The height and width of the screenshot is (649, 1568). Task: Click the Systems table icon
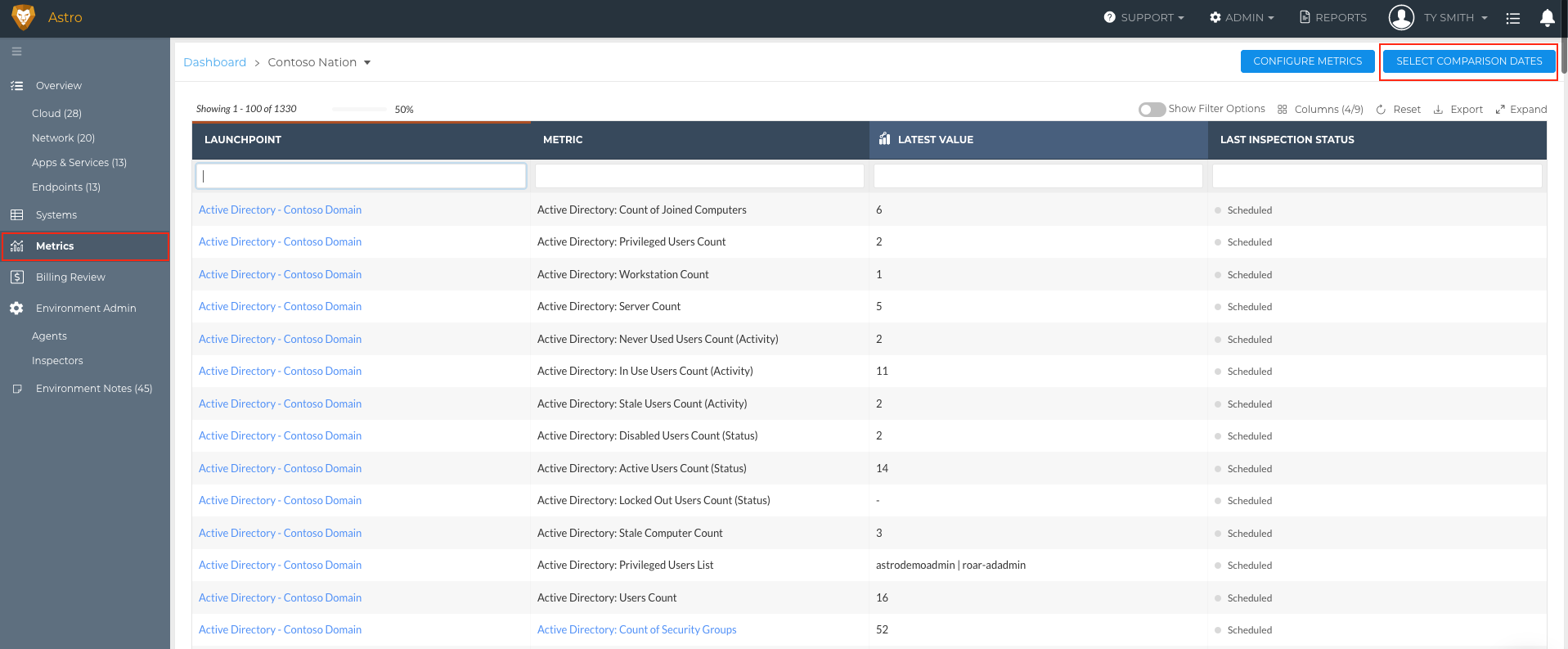[x=16, y=215]
